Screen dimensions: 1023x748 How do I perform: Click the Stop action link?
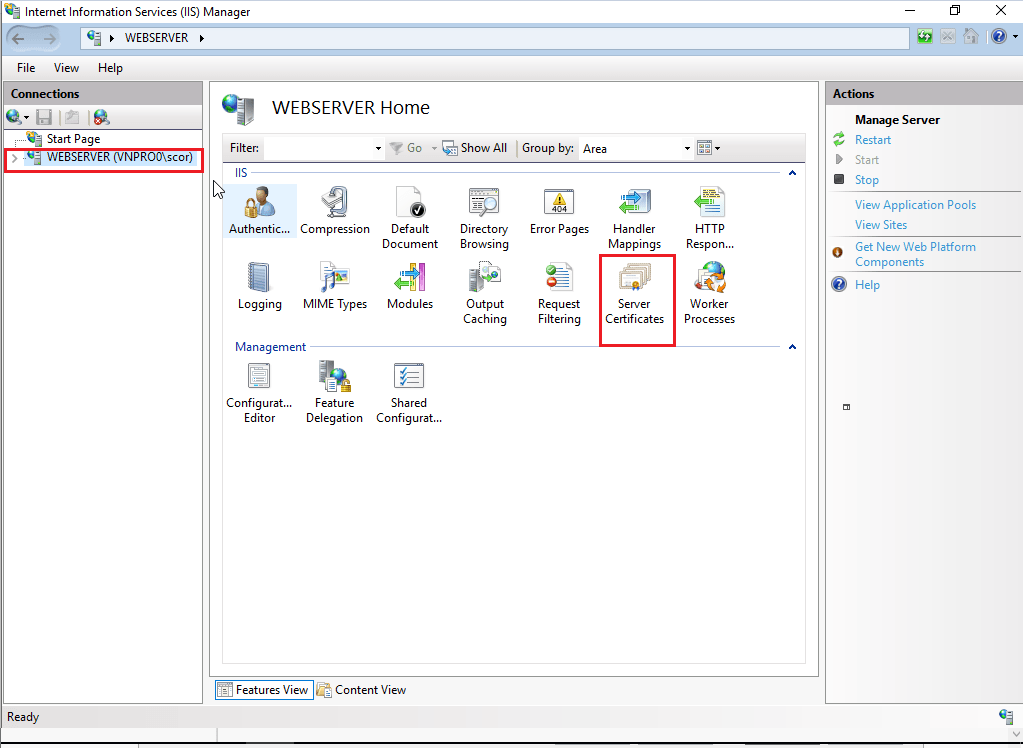click(x=866, y=179)
